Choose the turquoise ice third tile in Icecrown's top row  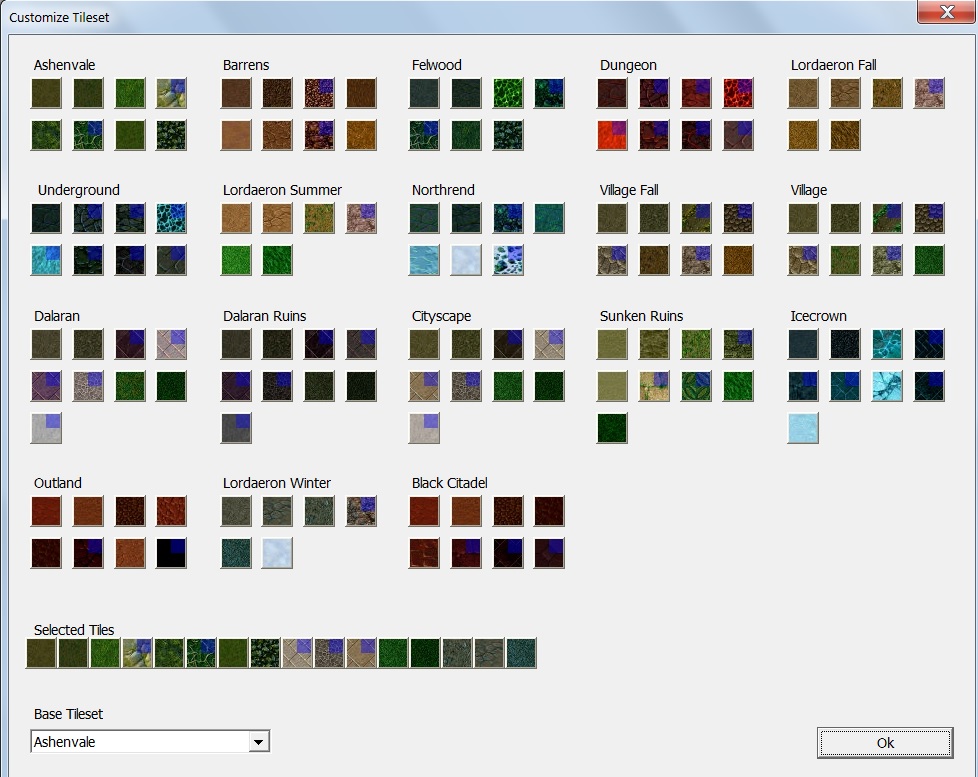(x=887, y=344)
